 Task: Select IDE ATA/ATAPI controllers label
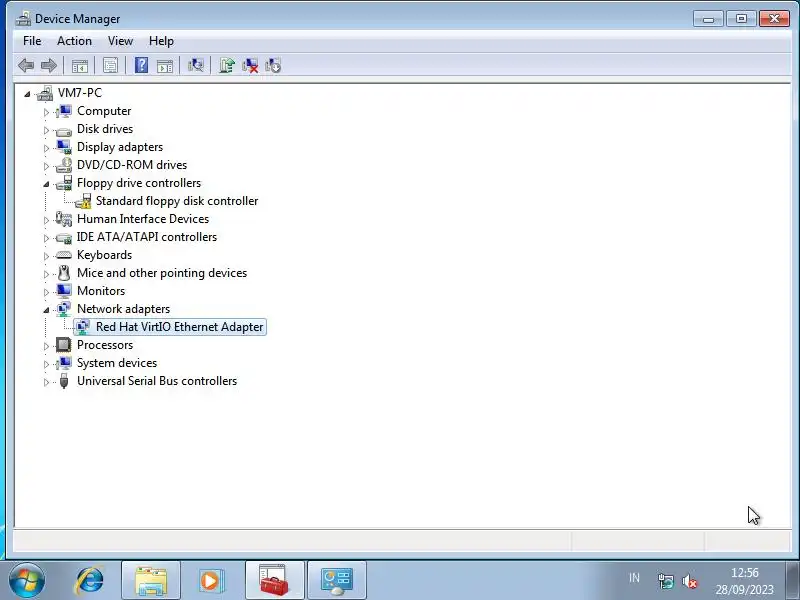tap(147, 237)
